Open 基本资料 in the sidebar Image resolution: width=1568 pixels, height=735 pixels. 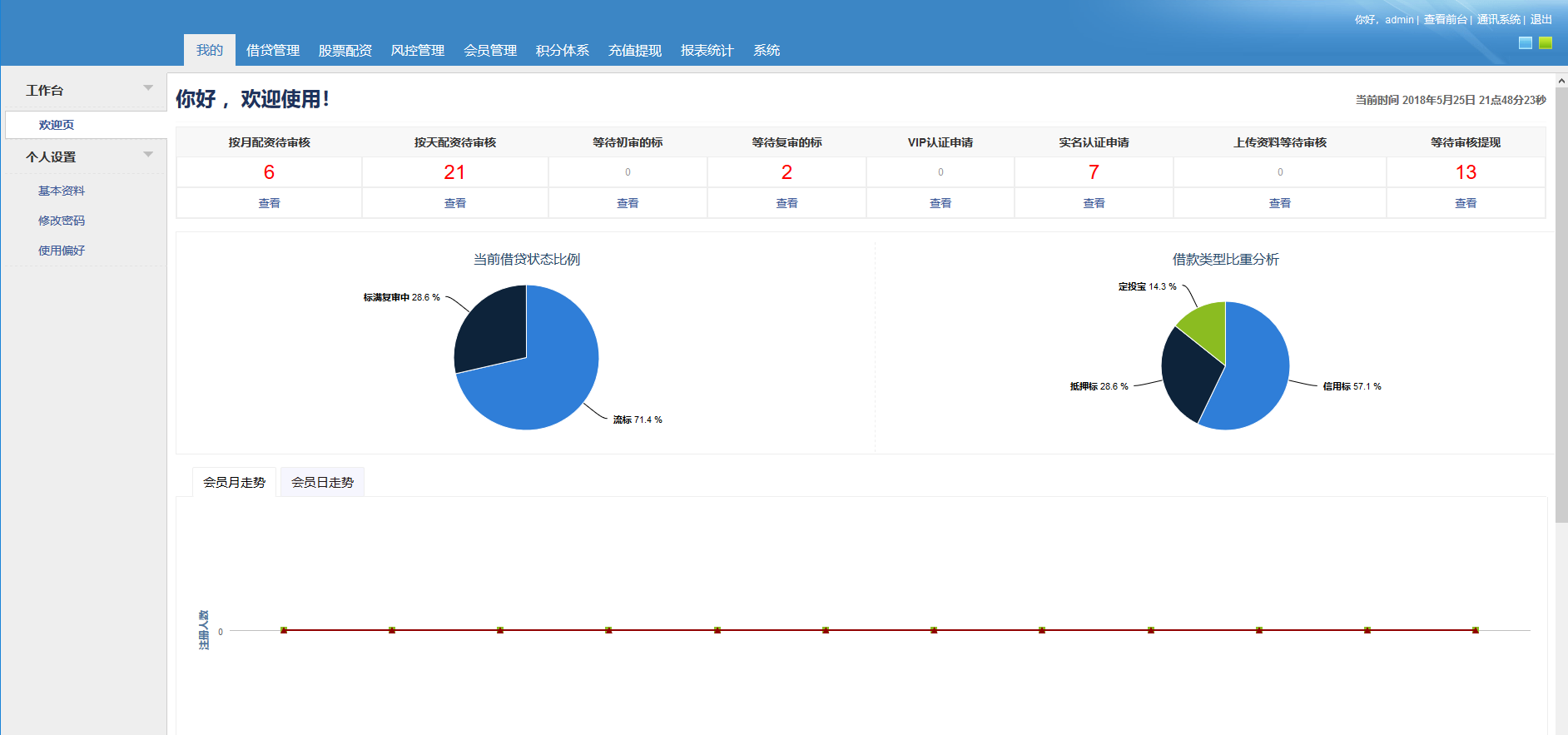pos(62,191)
